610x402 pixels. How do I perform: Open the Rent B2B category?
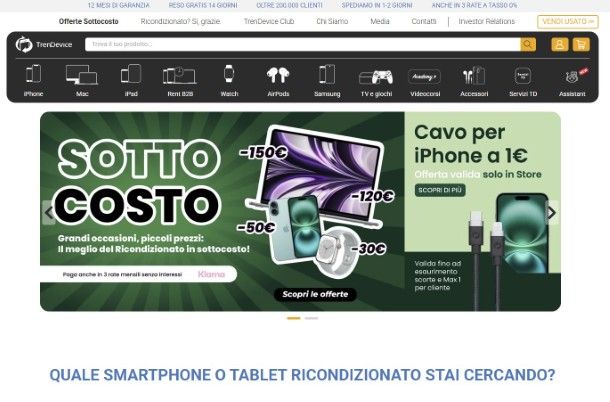180,81
